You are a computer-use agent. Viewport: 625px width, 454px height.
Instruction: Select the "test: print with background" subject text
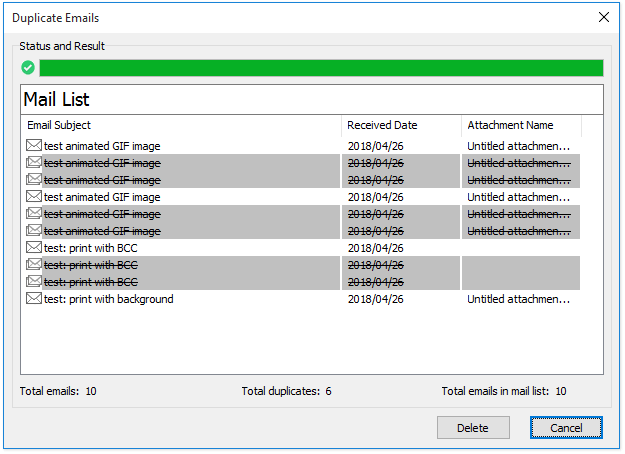coord(109,299)
